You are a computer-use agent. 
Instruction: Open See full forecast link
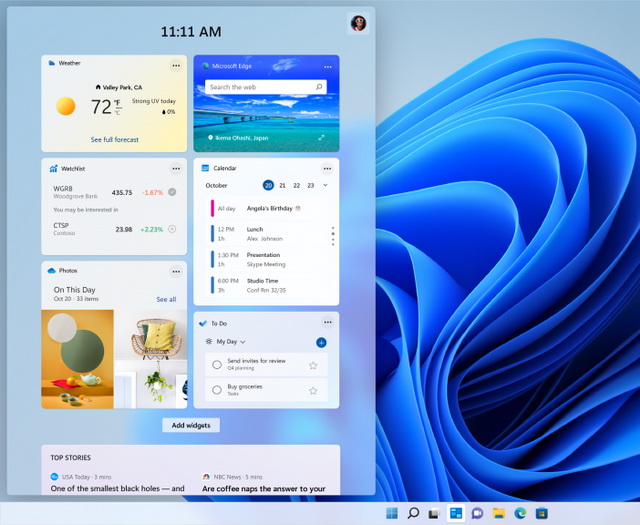pos(114,140)
